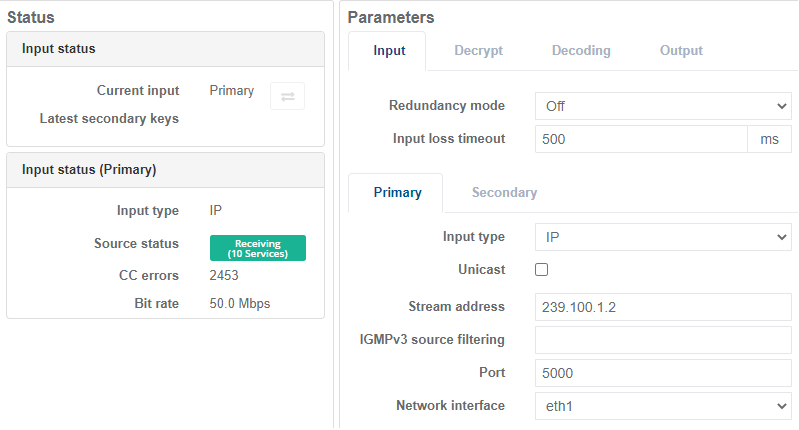
Task: Click the Stream address field
Action: coord(663,307)
